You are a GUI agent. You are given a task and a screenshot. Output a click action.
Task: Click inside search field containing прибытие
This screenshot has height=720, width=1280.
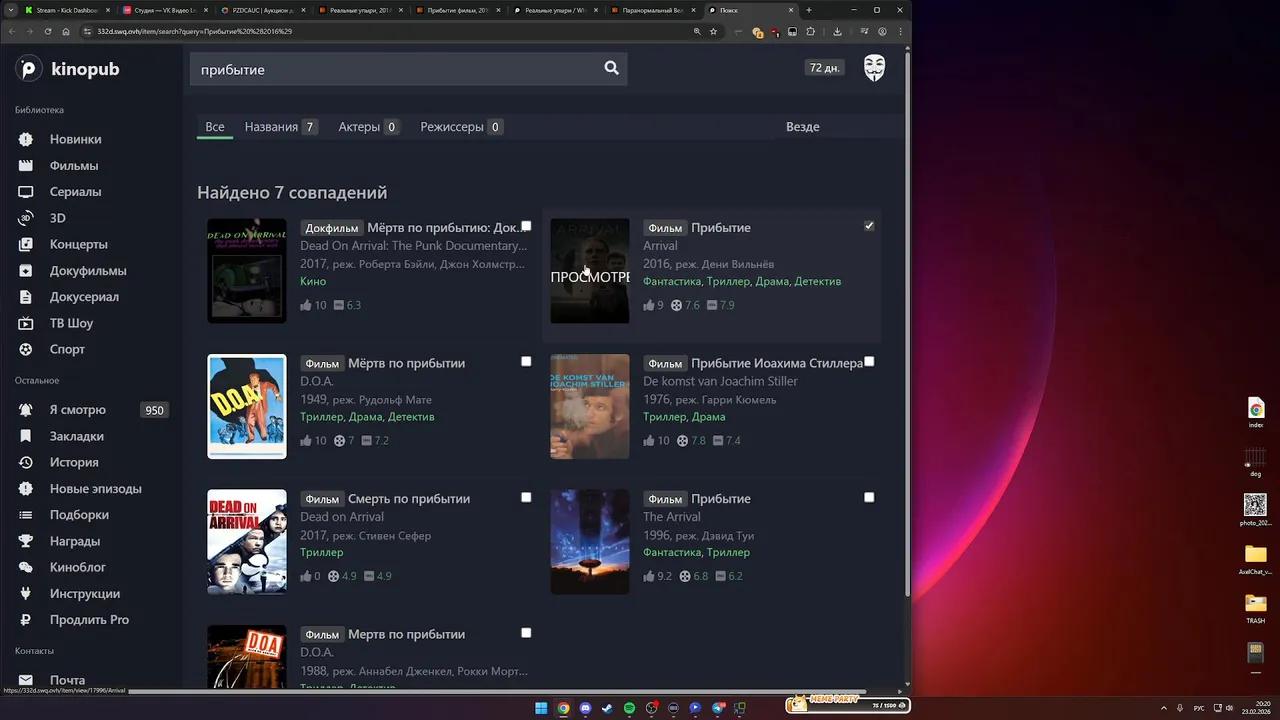395,69
